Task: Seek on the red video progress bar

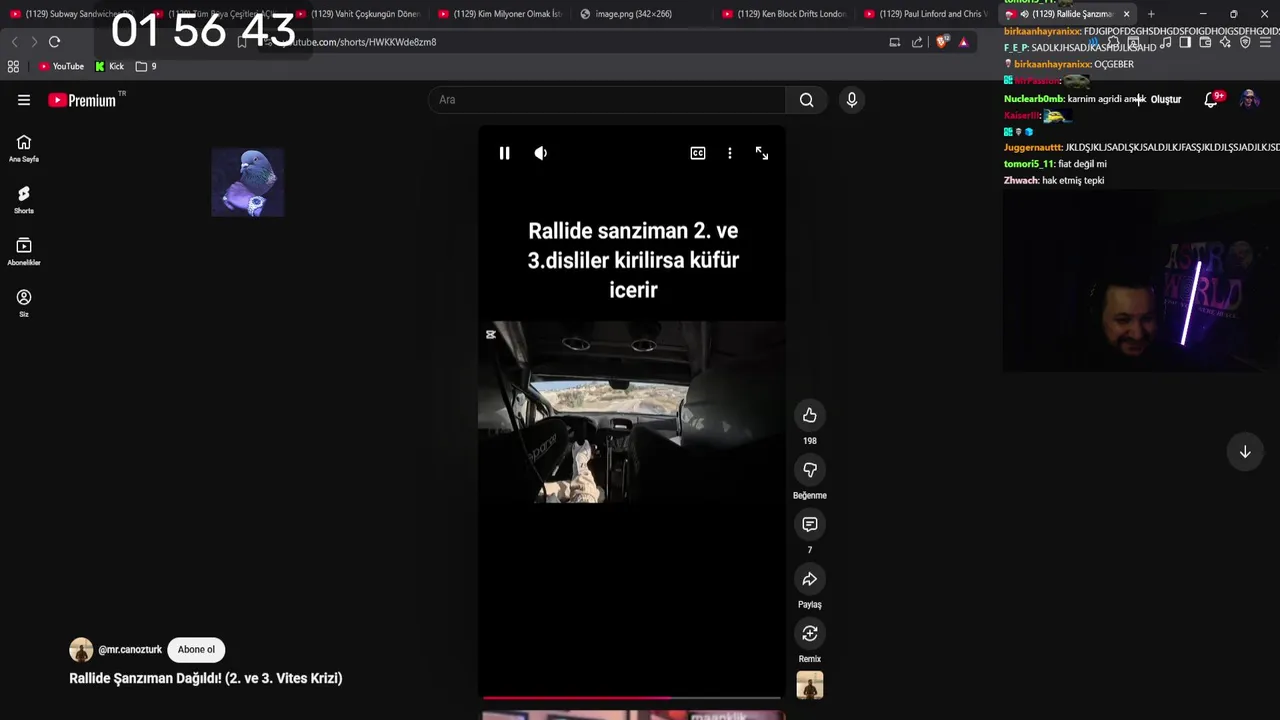Action: coord(632,698)
